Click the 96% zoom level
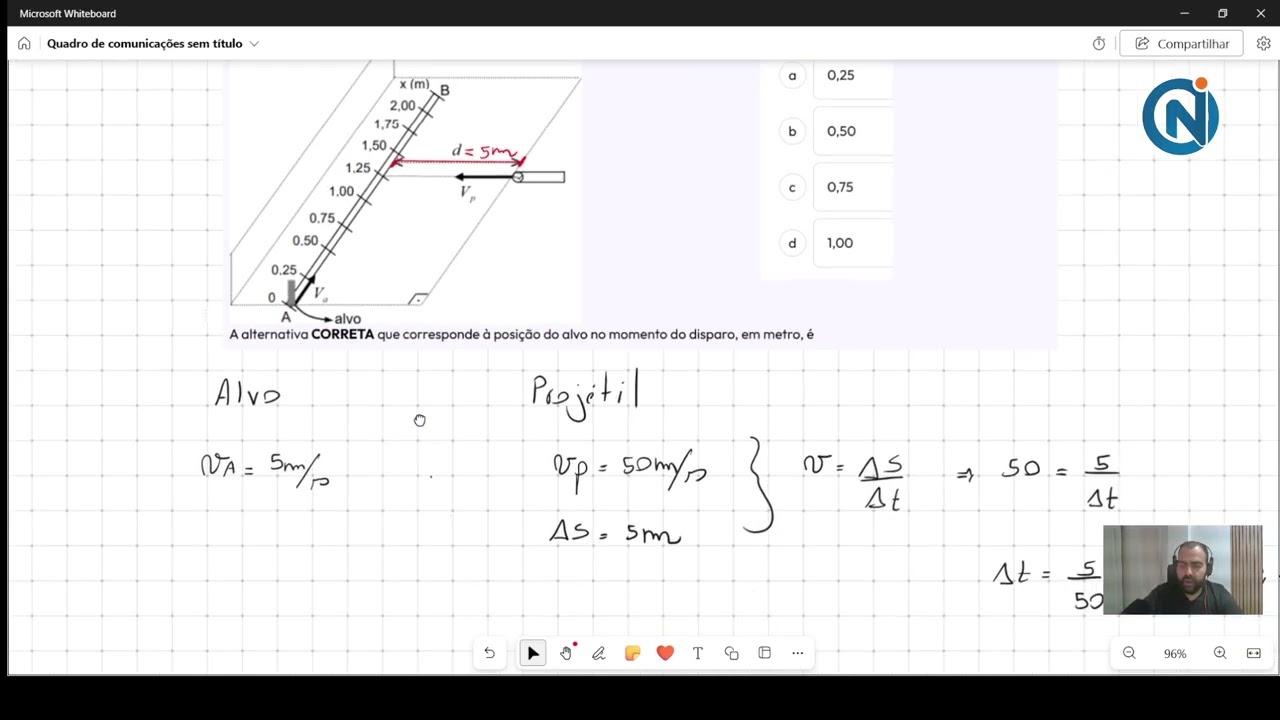The height and width of the screenshot is (720, 1280). point(1175,654)
